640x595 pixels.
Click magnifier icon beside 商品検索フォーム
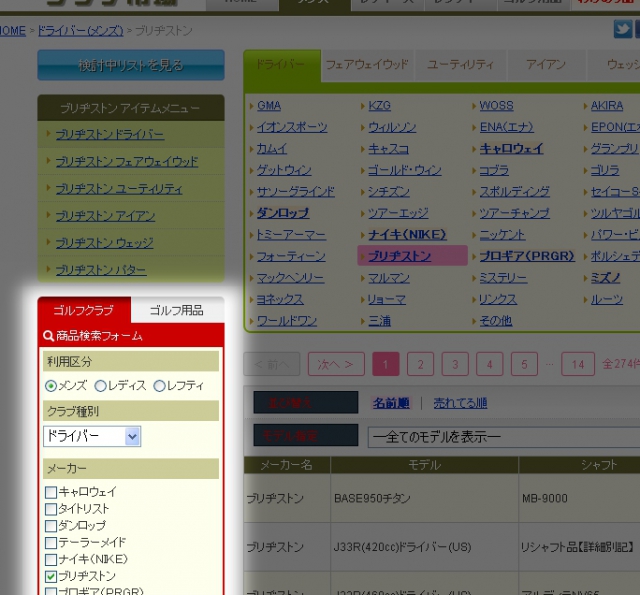pos(48,336)
